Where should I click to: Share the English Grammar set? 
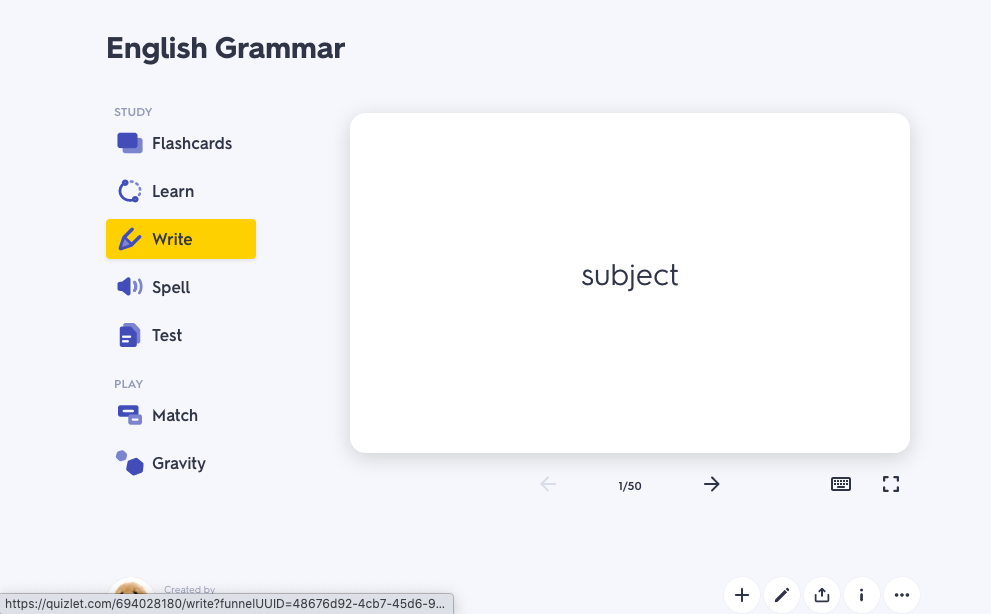point(822,595)
